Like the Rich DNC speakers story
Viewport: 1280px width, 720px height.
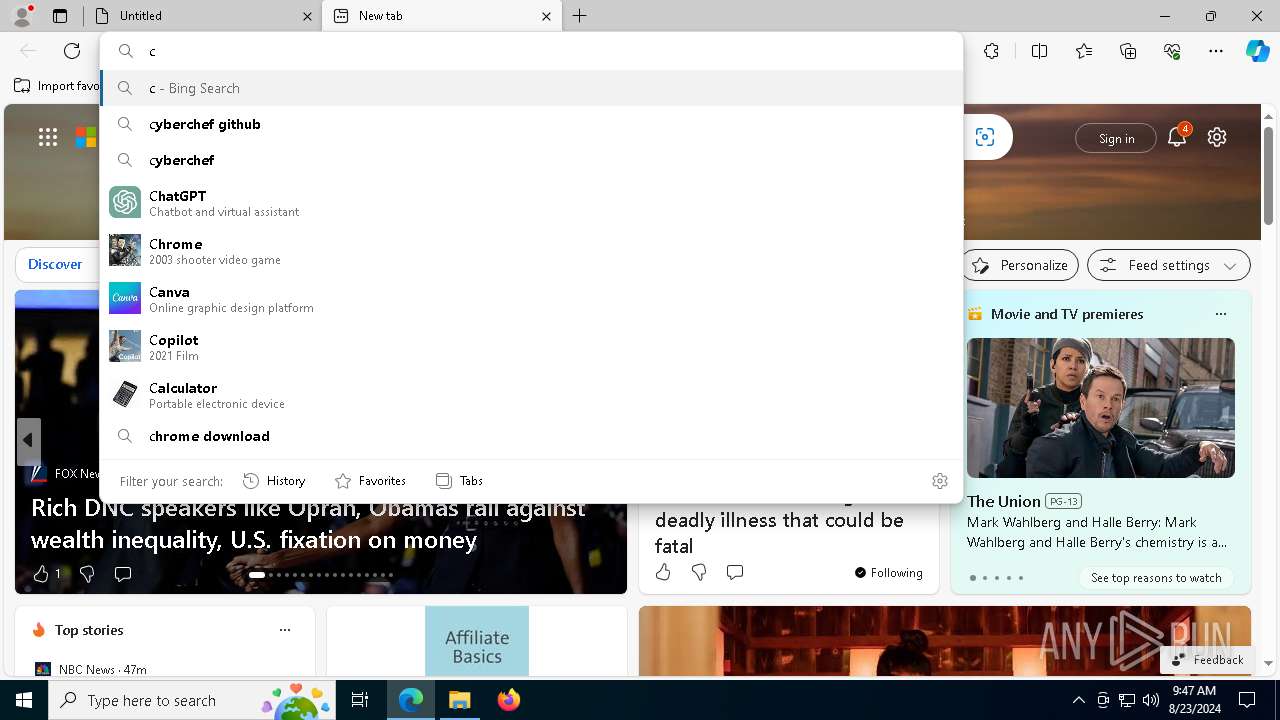[41, 574]
